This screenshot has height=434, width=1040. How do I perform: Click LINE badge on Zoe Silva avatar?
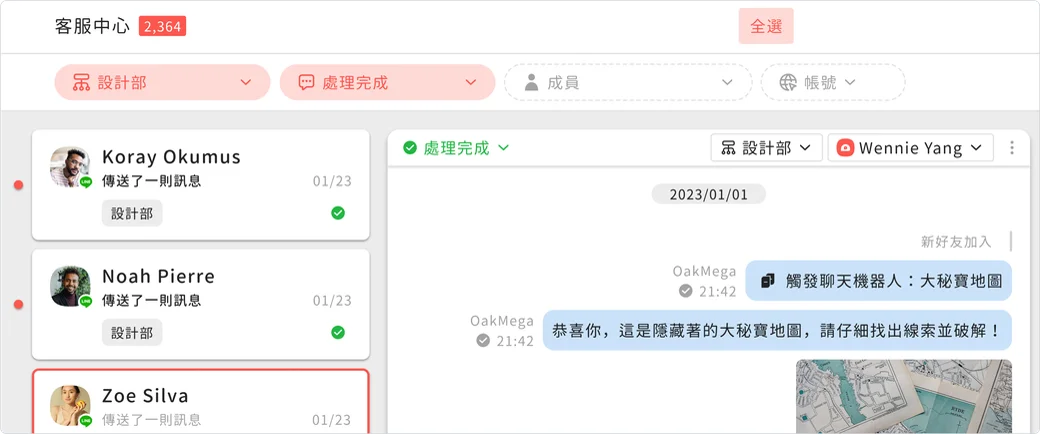click(86, 421)
